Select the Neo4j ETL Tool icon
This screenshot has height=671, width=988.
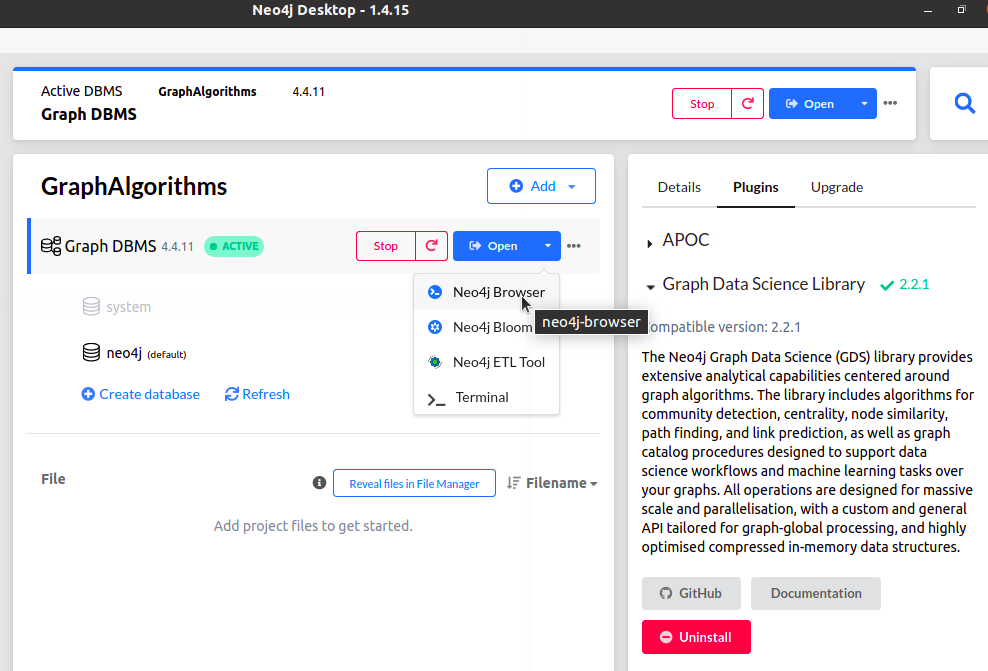[435, 362]
